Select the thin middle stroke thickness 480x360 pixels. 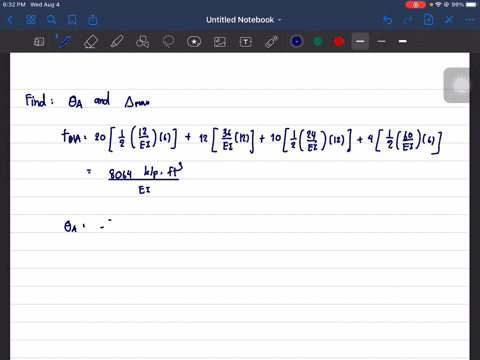coord(382,41)
